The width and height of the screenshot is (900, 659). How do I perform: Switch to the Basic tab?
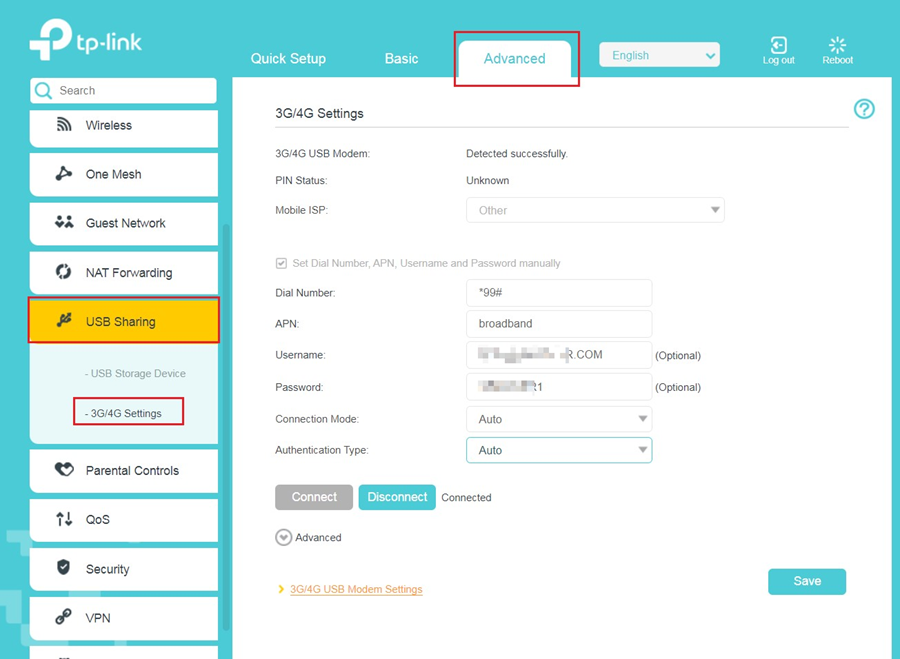pyautogui.click(x=401, y=59)
